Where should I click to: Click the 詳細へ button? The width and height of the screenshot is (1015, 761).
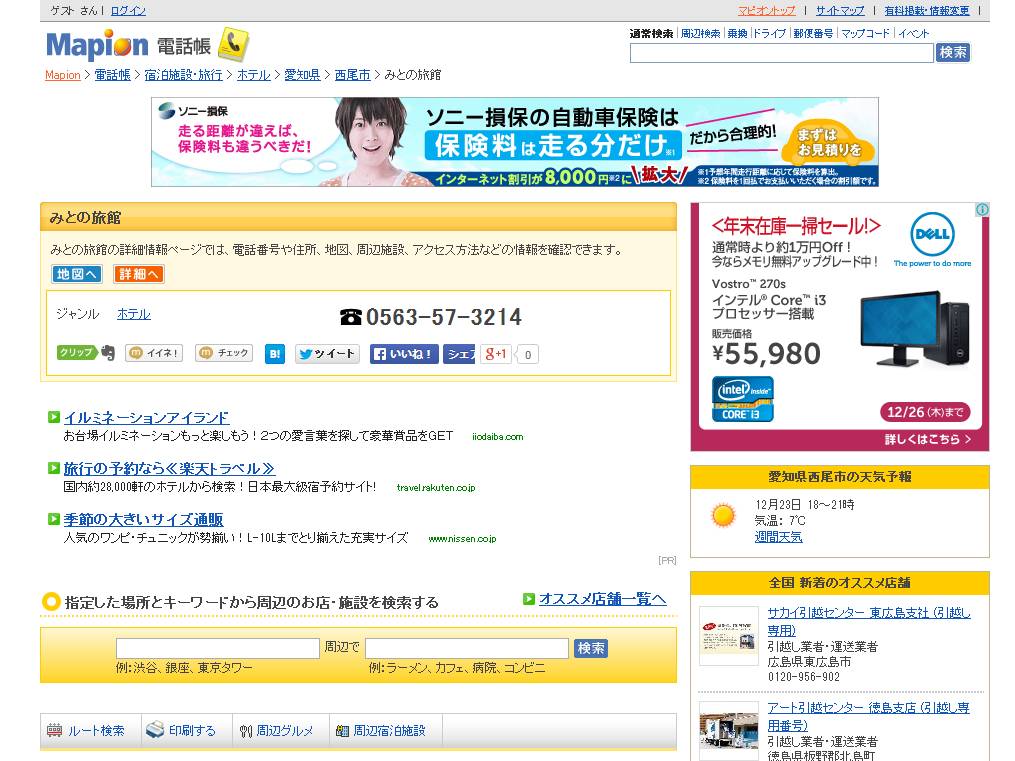(139, 274)
